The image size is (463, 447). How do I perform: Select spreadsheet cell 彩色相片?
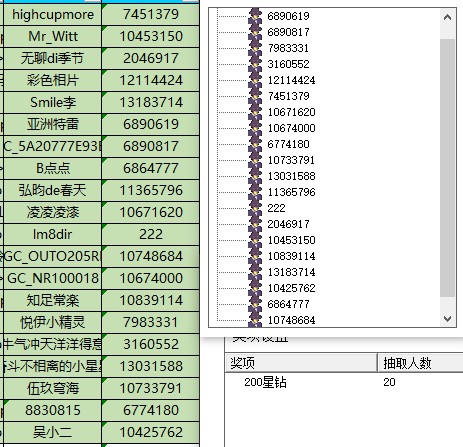click(x=53, y=80)
